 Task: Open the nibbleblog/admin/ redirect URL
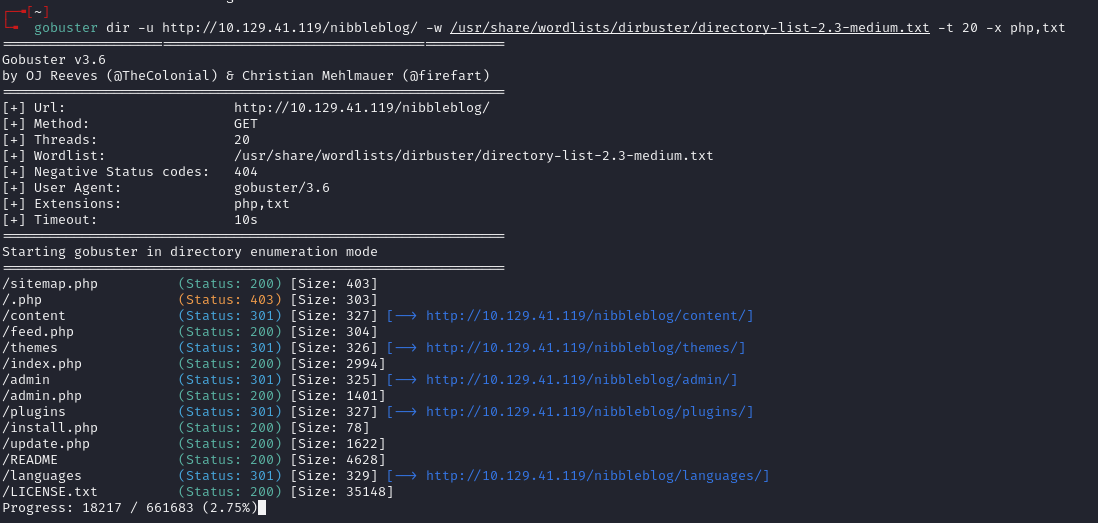tap(581, 380)
